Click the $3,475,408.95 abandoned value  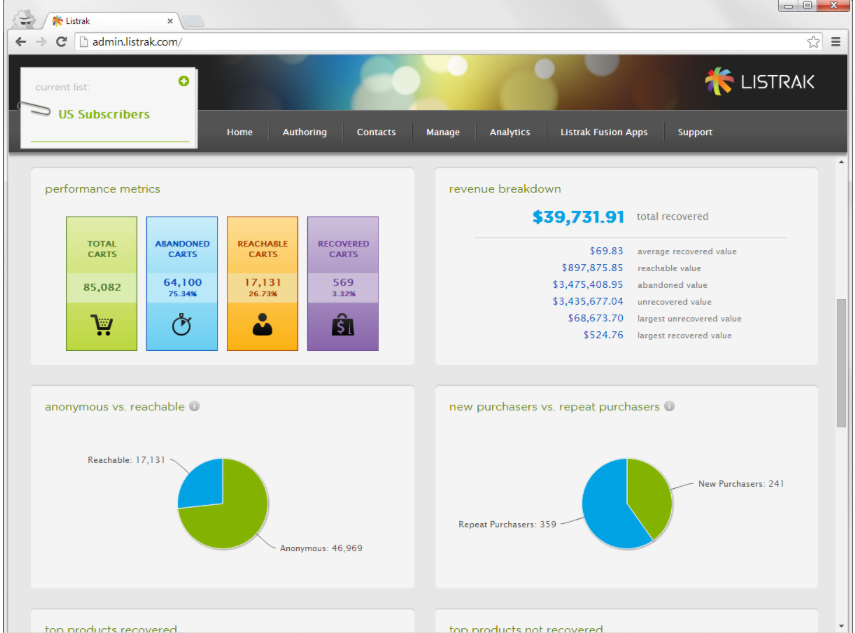click(x=587, y=285)
